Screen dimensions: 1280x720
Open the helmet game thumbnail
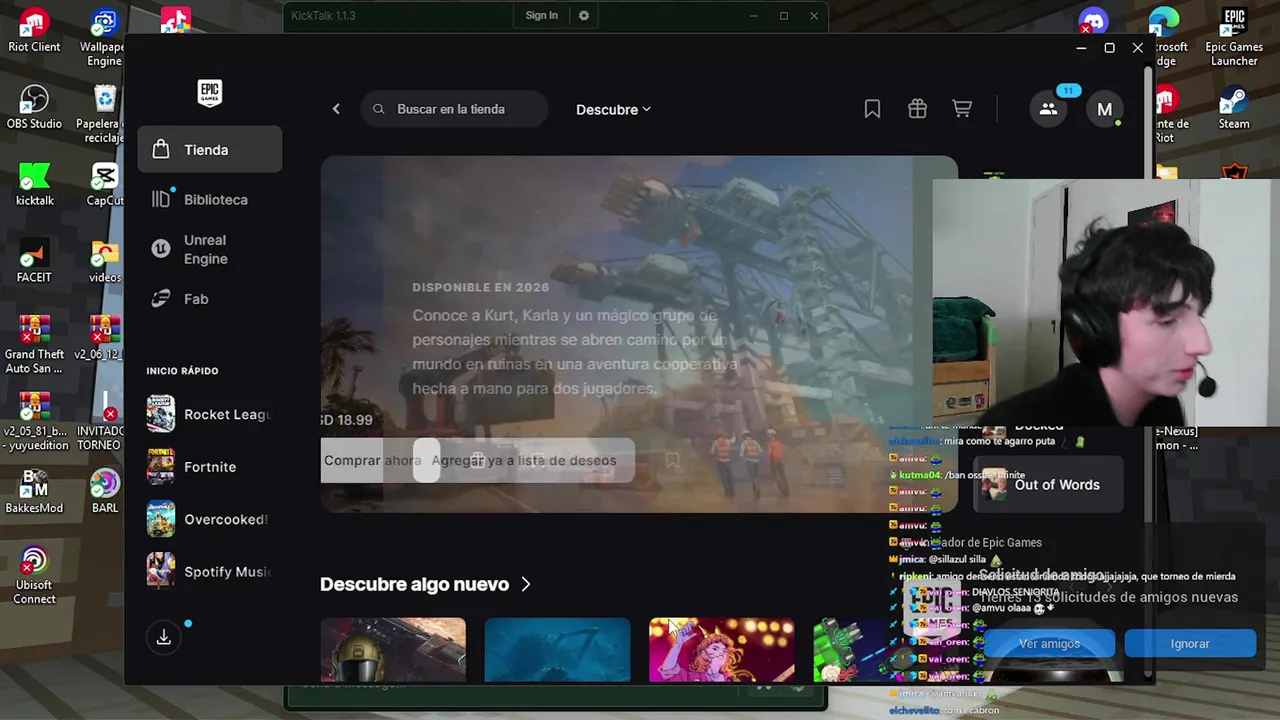[x=393, y=650]
